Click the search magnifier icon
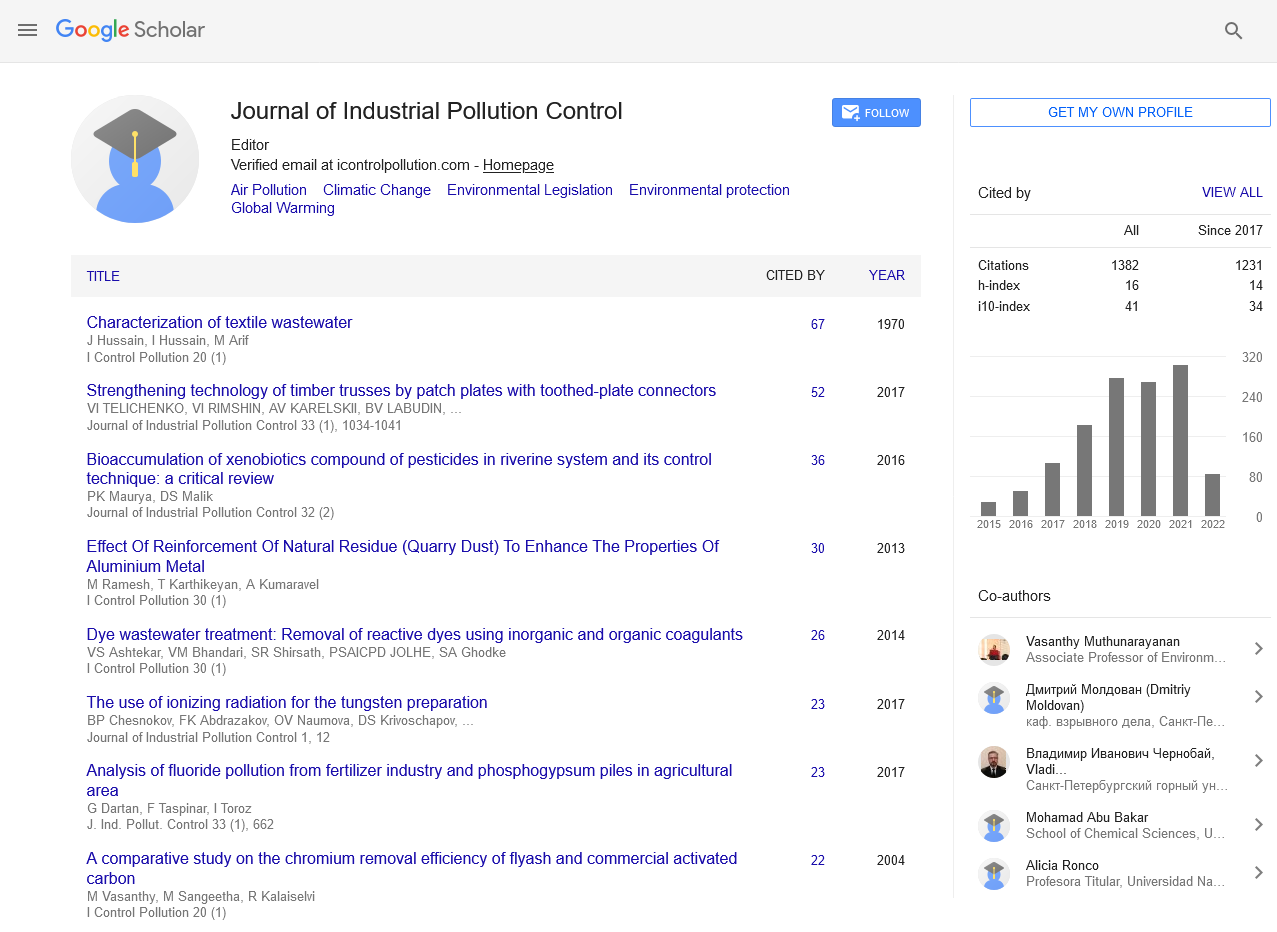The image size is (1277, 932). click(x=1233, y=31)
